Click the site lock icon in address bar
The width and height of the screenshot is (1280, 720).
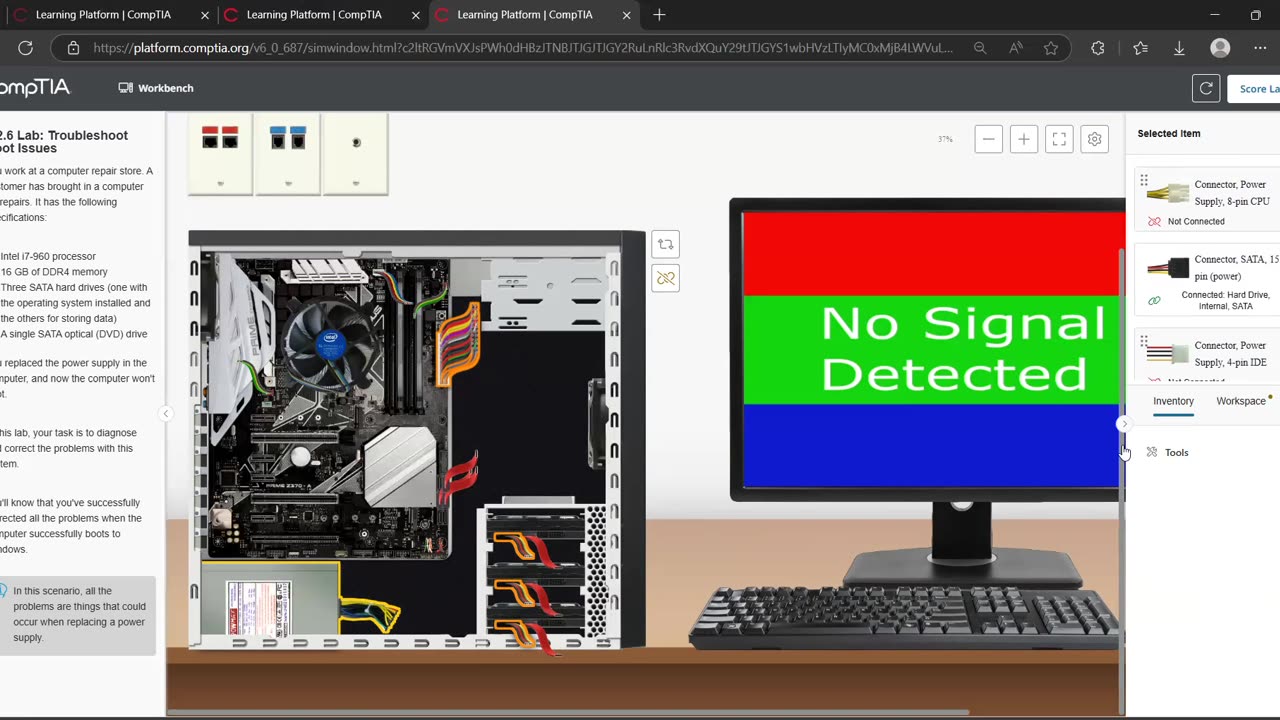73,48
